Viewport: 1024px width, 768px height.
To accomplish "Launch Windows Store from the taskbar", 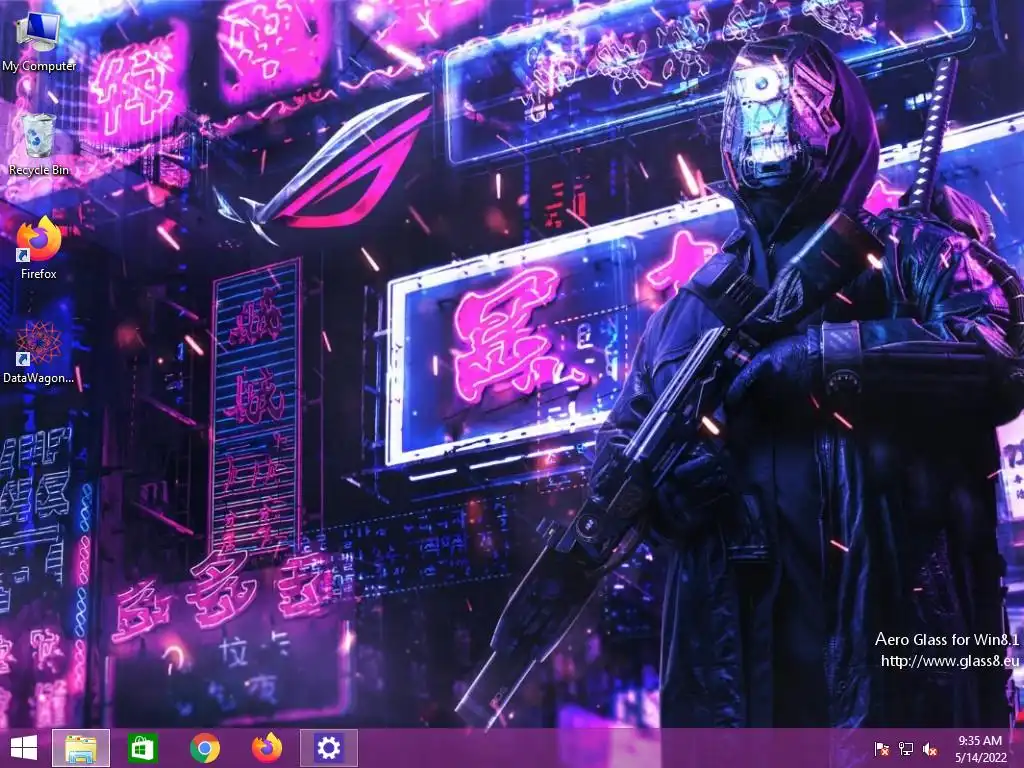I will coord(142,748).
